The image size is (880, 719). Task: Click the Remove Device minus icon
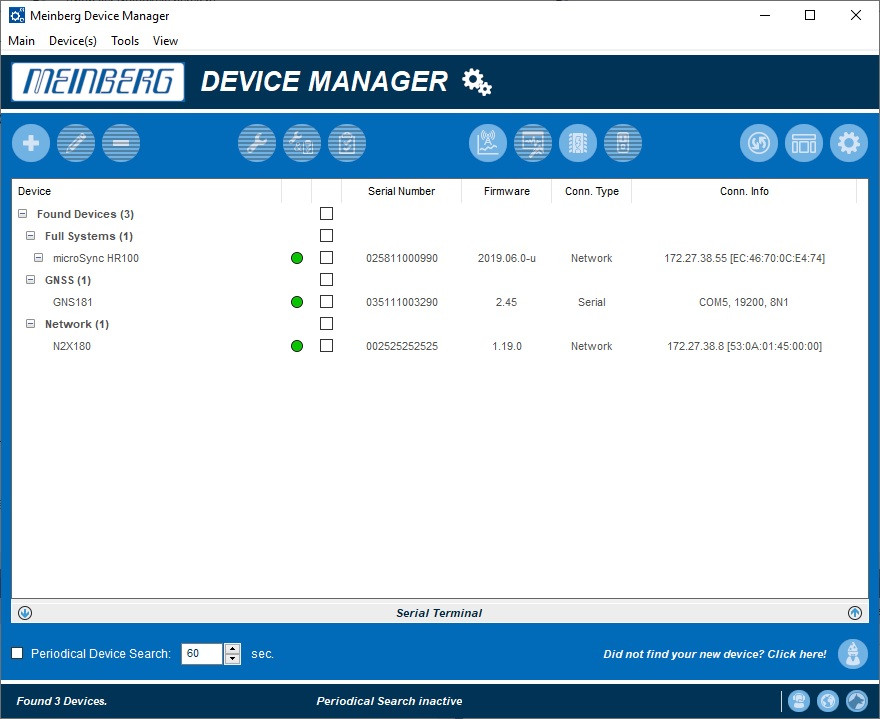tap(121, 144)
